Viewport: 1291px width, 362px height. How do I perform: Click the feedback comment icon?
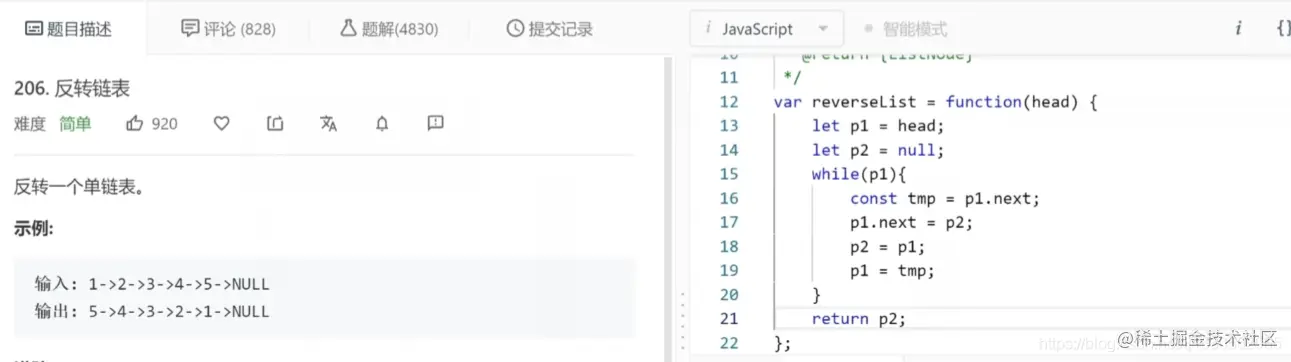[x=435, y=123]
